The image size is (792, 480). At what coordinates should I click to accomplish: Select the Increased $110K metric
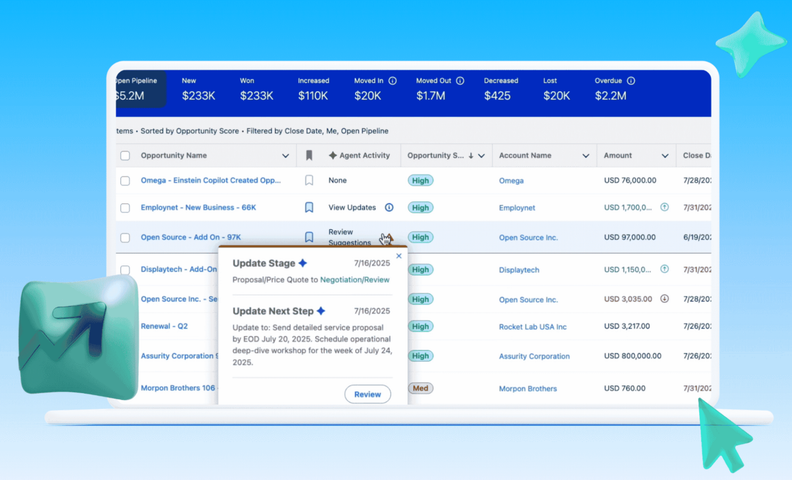click(x=313, y=89)
